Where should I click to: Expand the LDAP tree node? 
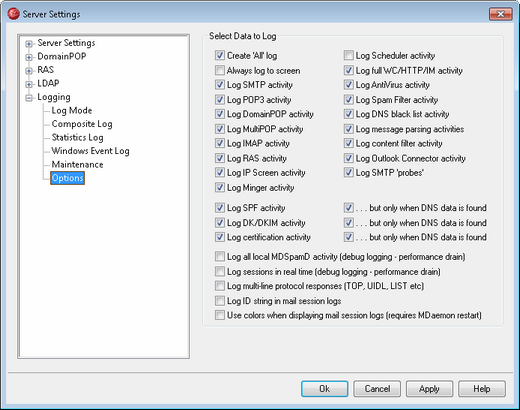(x=29, y=84)
